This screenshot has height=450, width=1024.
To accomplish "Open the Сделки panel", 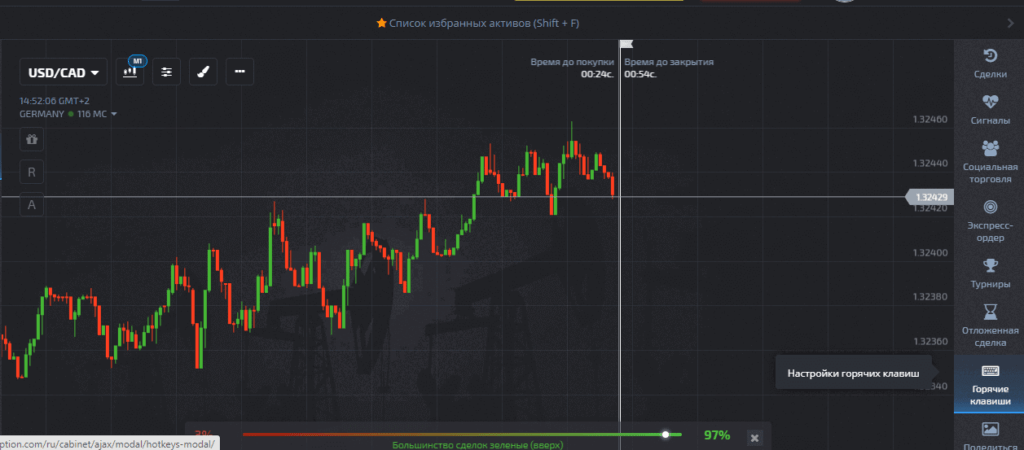I will [x=989, y=63].
